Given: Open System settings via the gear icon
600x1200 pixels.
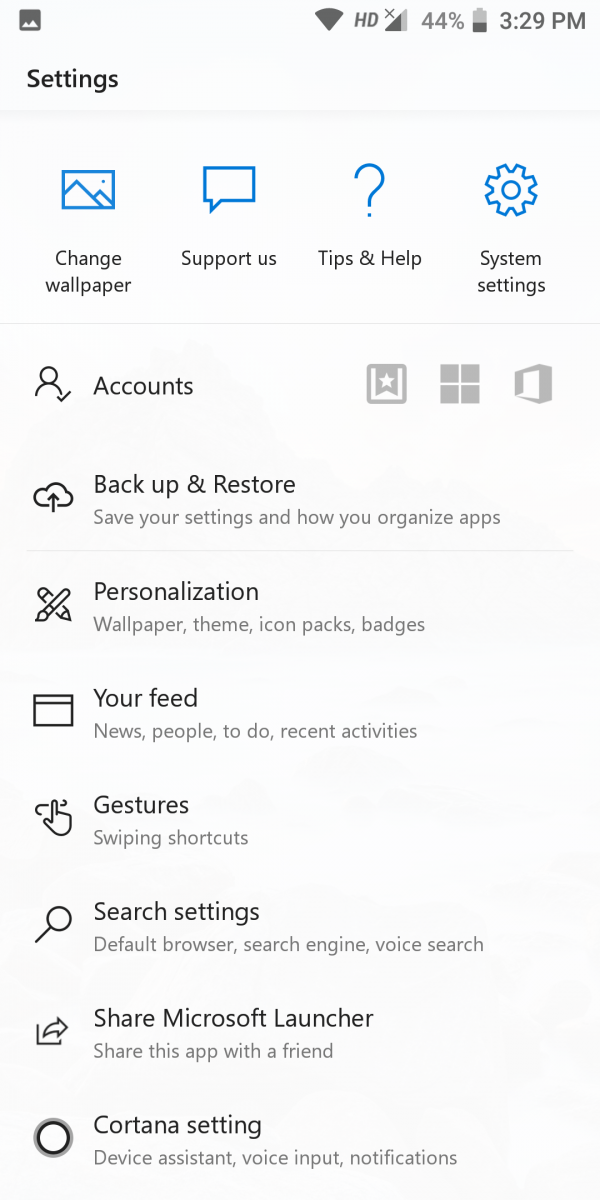Looking at the screenshot, I should click(x=510, y=190).
